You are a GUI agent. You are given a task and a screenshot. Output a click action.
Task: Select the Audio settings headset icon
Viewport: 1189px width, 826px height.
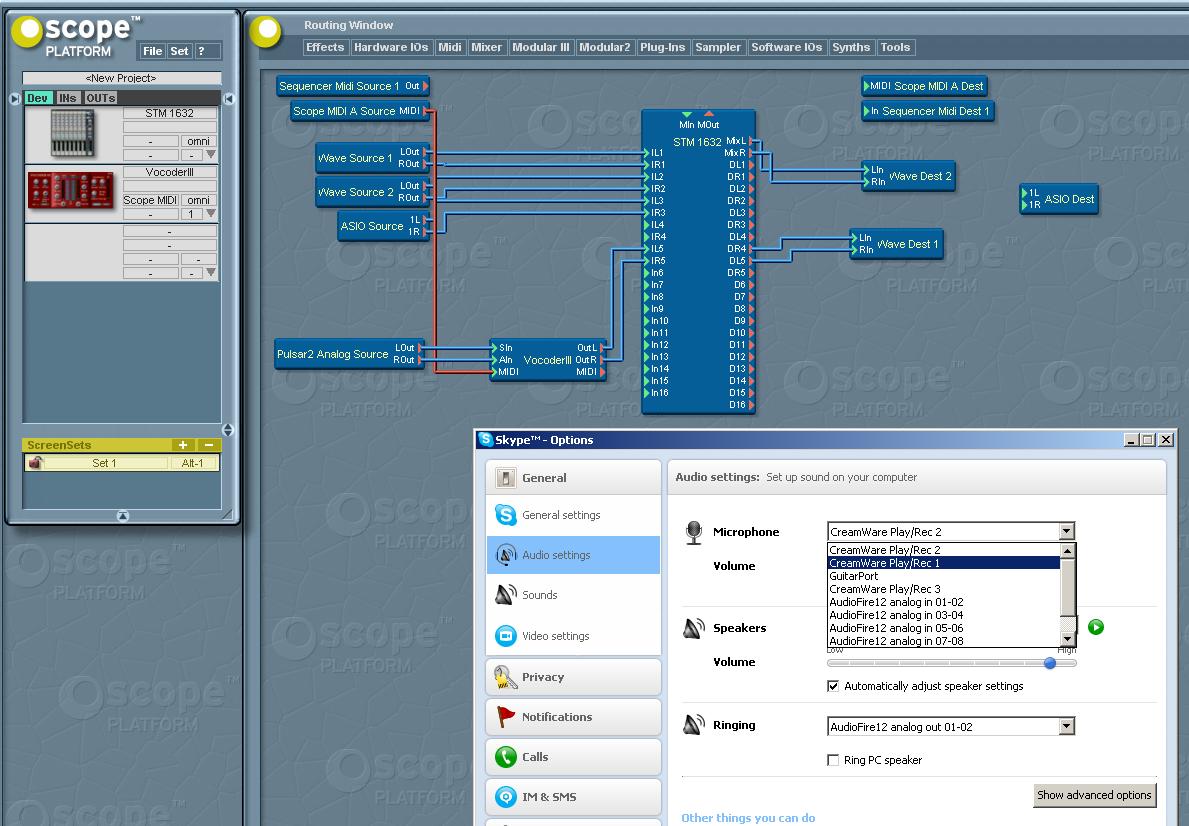[505, 555]
